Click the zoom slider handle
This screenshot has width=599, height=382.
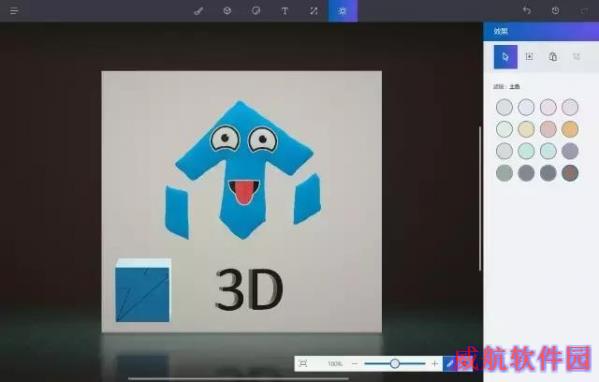(395, 364)
